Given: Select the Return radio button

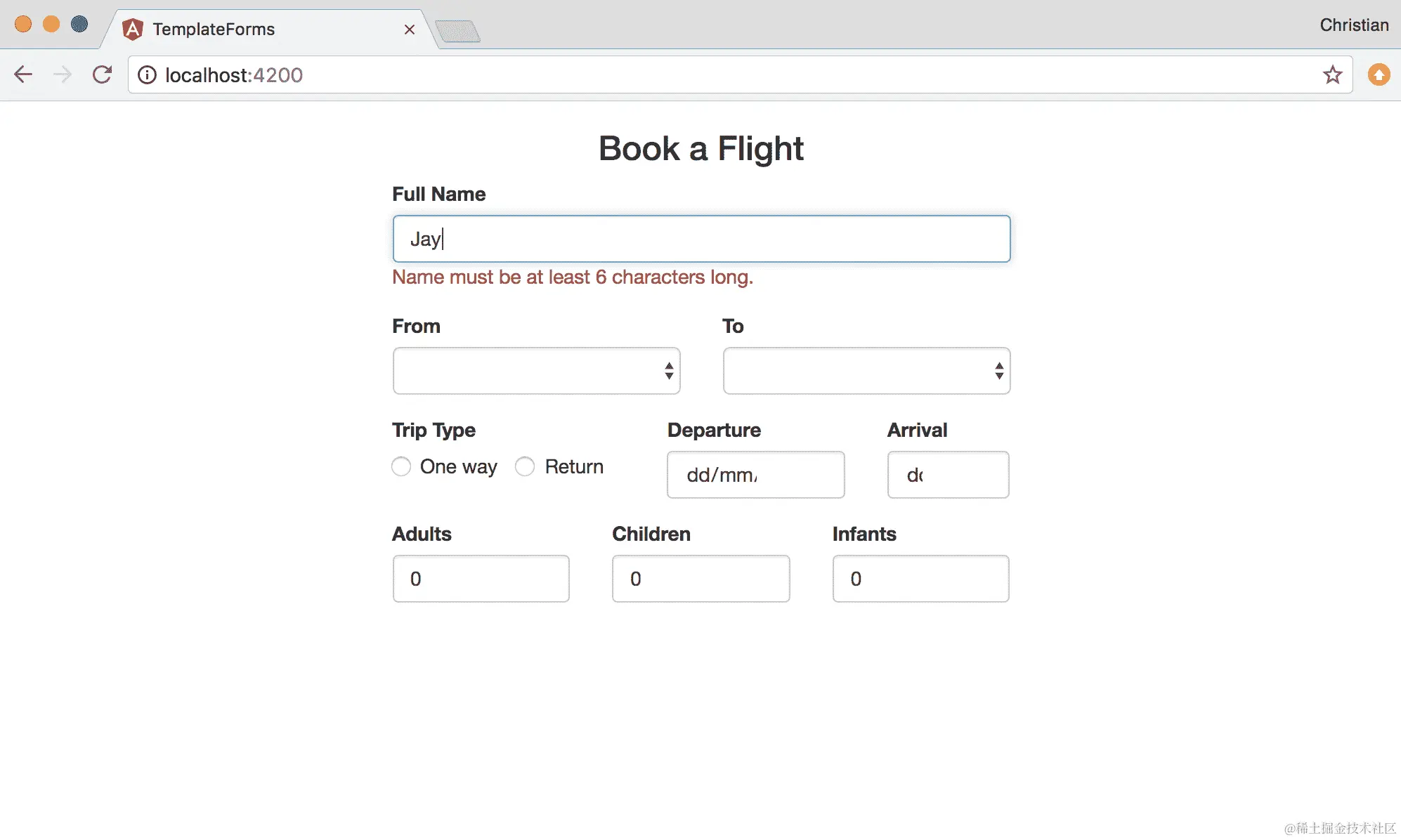Looking at the screenshot, I should 525,466.
